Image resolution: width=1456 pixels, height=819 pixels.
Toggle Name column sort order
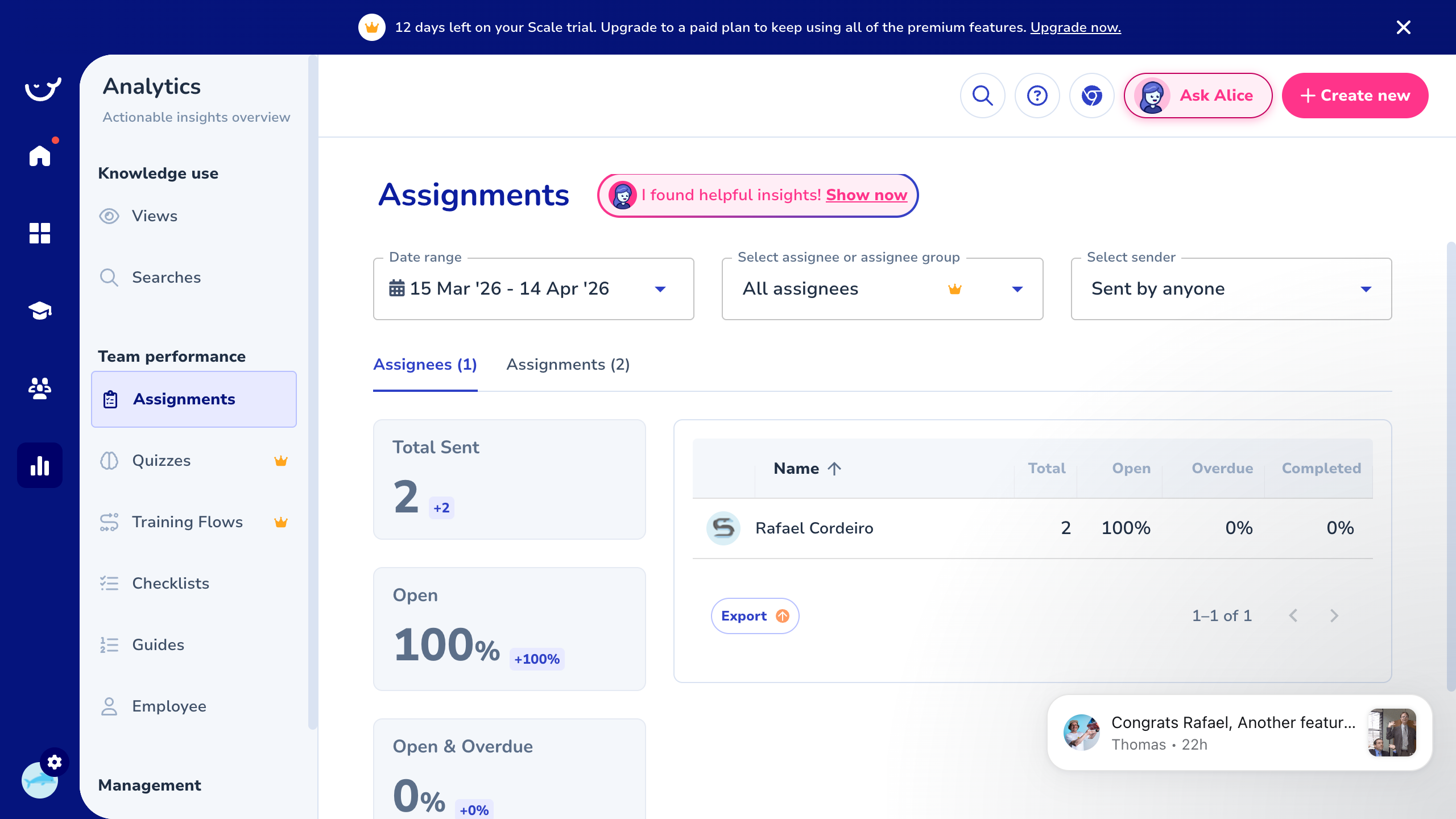[806, 468]
